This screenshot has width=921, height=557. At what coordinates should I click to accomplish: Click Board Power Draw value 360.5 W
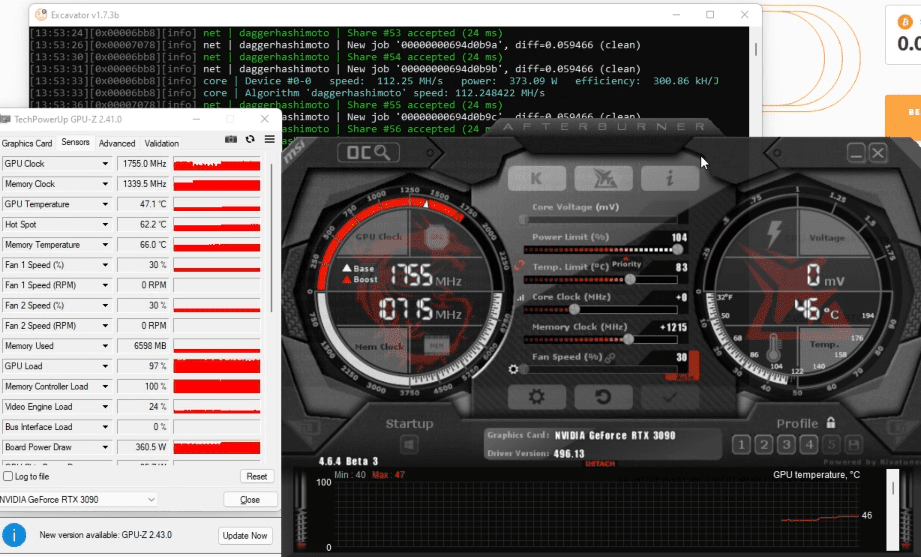point(144,447)
